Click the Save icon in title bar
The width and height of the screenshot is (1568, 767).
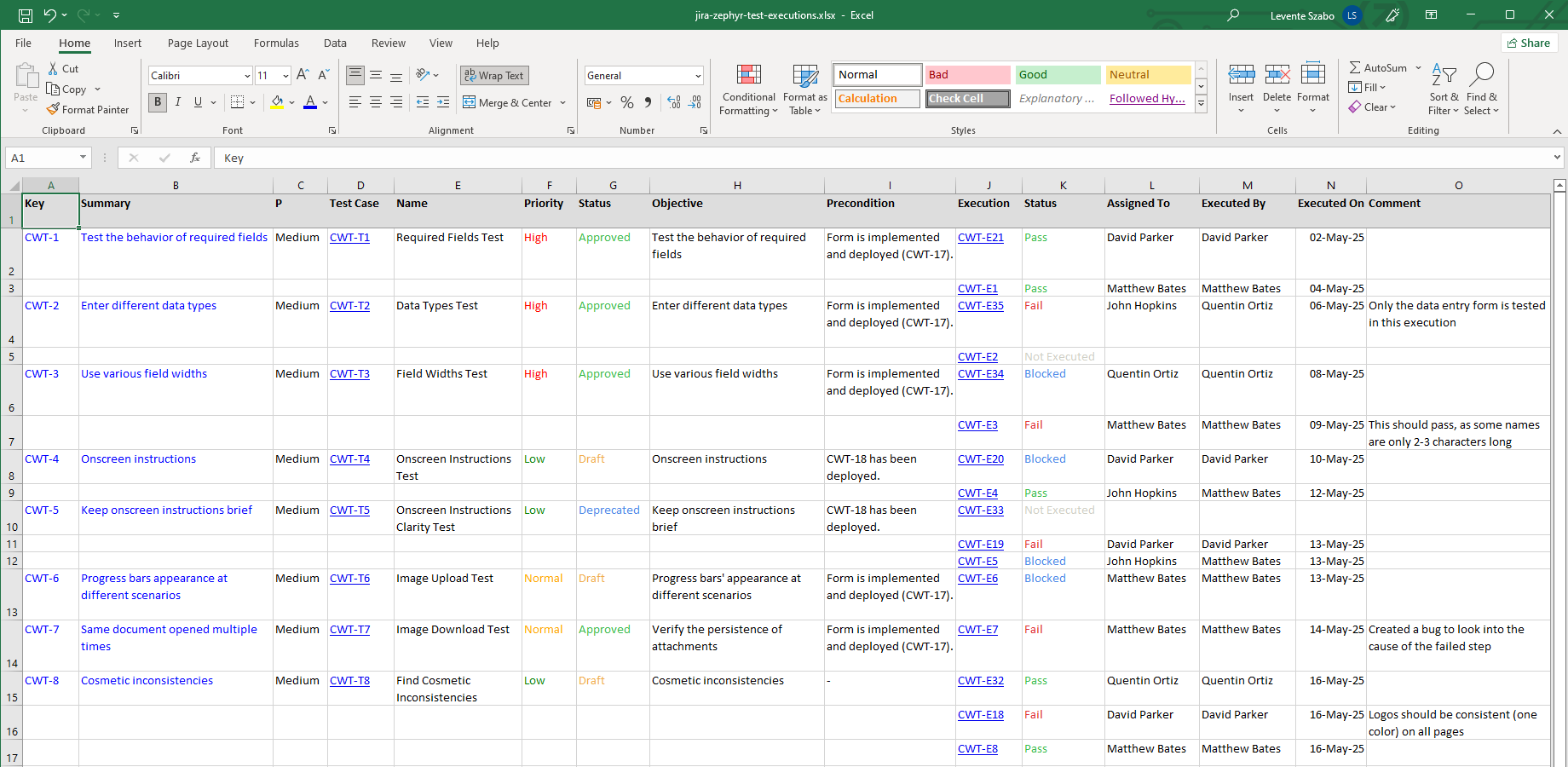(26, 15)
